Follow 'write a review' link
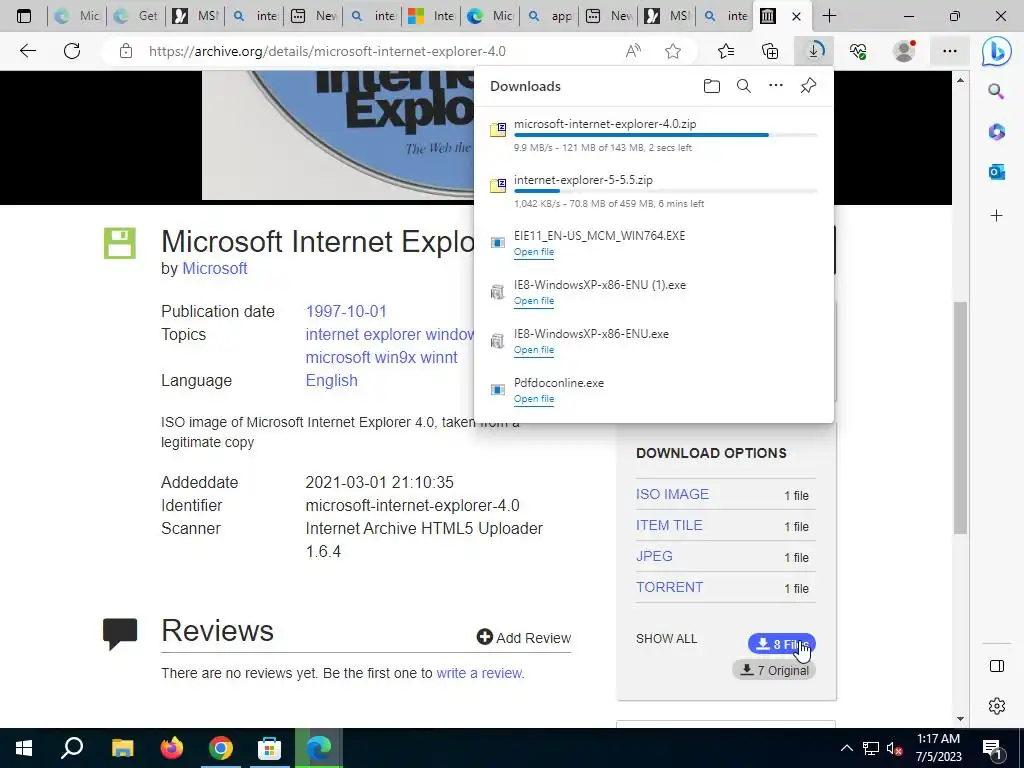Screen dimensions: 1024x768 [x=479, y=673]
